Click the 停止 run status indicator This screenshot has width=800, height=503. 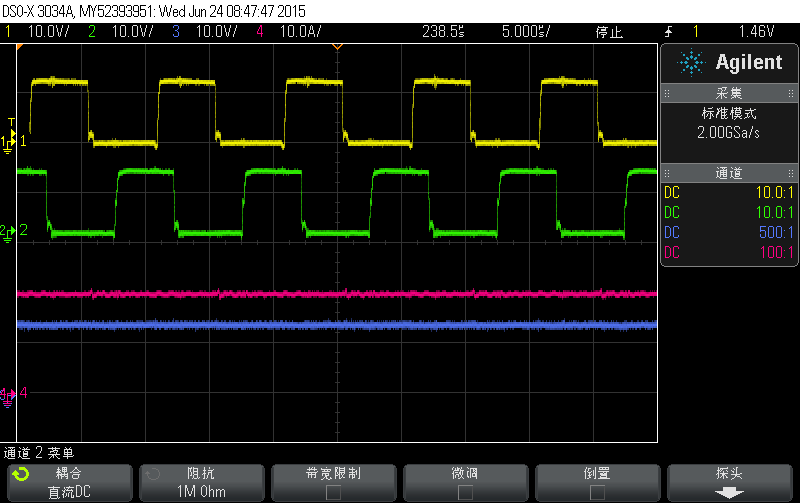click(609, 32)
